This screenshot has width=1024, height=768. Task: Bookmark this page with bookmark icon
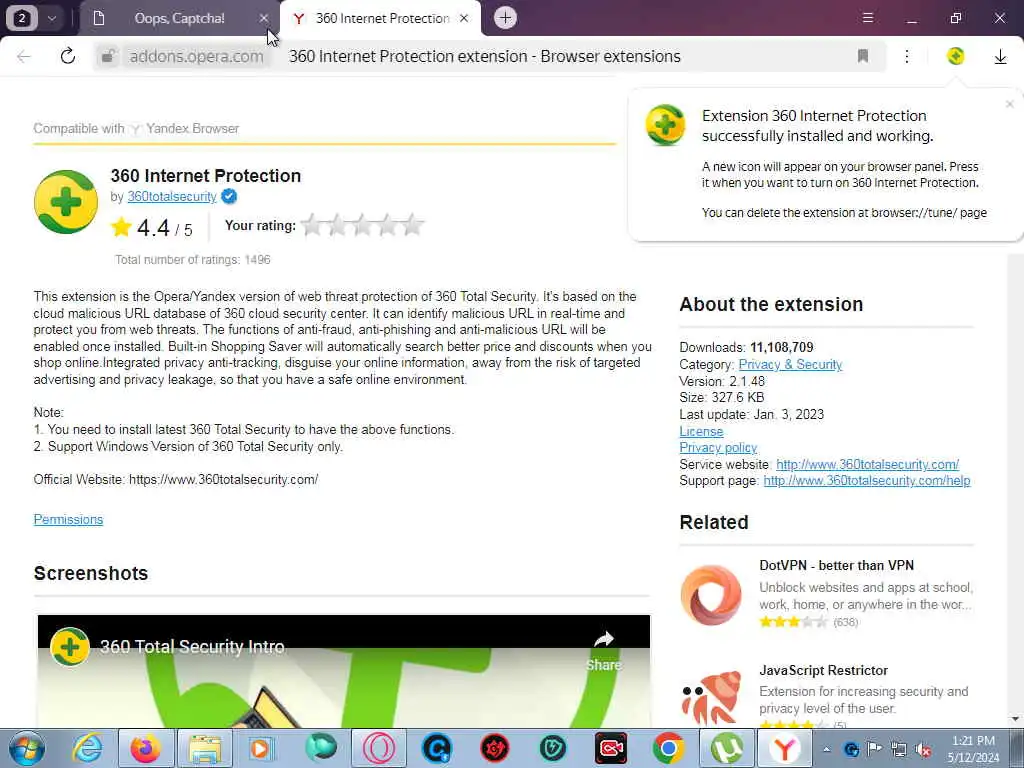coord(863,56)
